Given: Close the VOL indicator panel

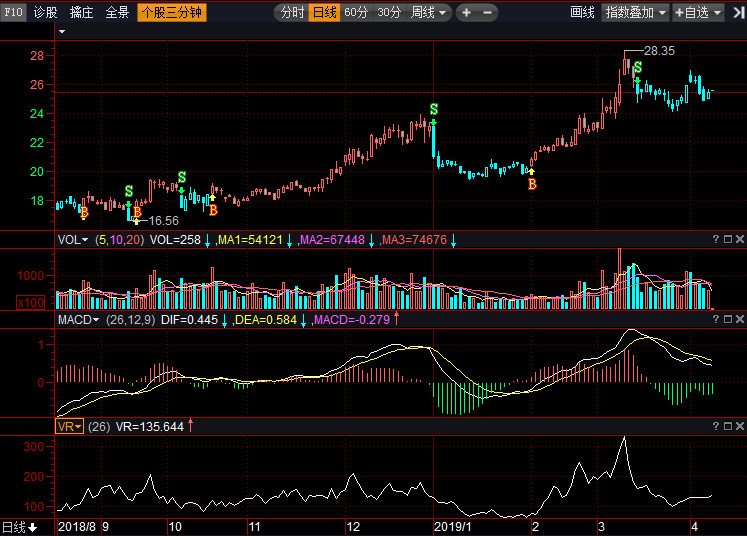Looking at the screenshot, I should click(x=739, y=240).
